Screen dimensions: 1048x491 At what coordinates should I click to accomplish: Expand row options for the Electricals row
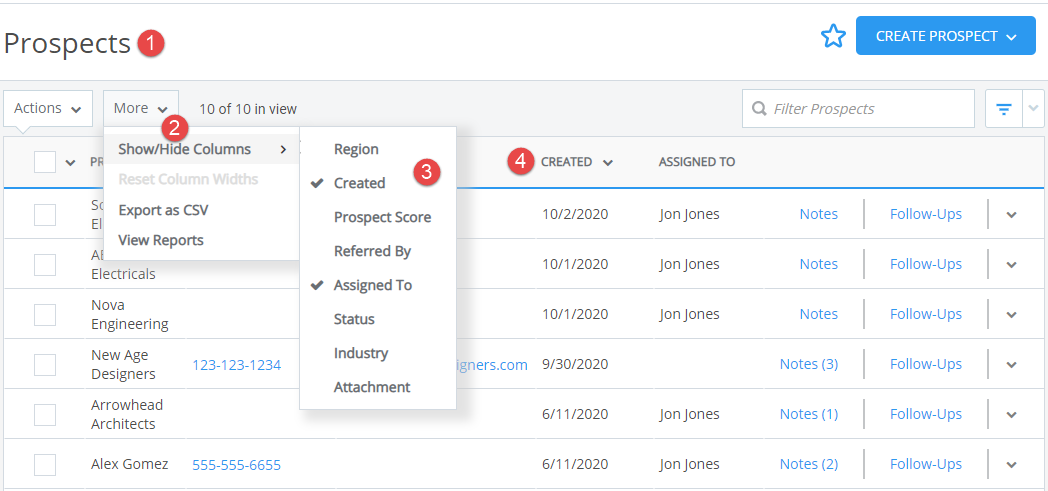point(1011,265)
